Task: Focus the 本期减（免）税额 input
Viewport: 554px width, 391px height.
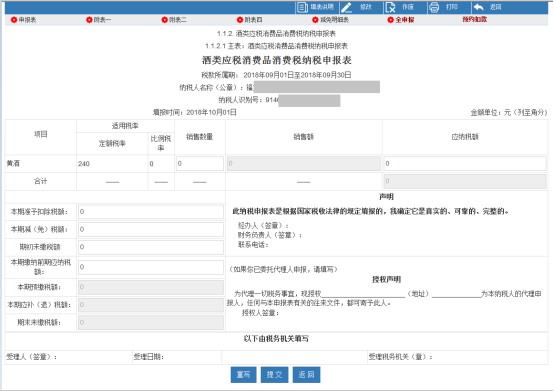Action: (x=151, y=230)
